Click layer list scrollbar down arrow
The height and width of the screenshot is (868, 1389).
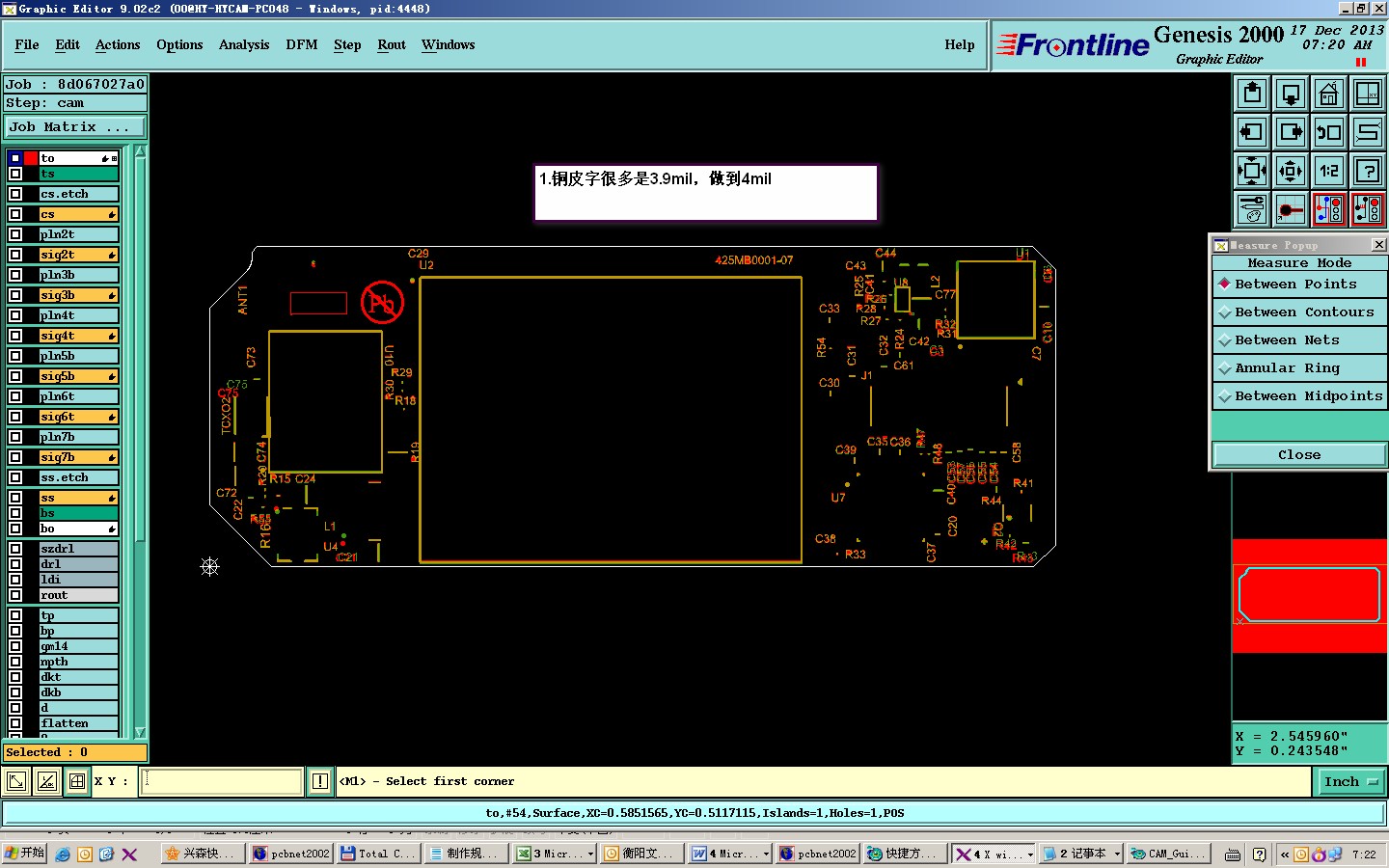[x=140, y=733]
